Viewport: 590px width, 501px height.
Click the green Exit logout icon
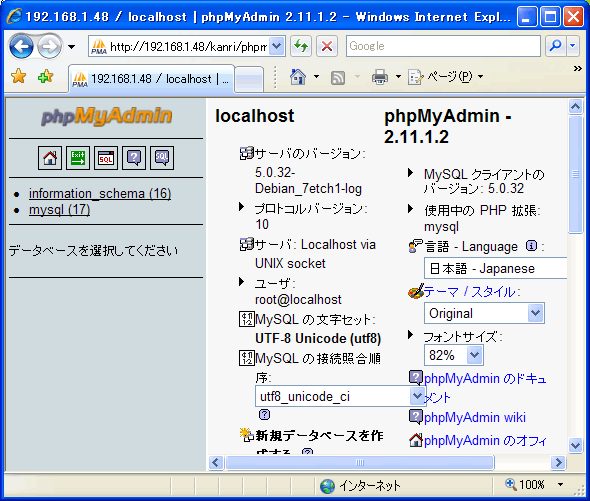[78, 158]
